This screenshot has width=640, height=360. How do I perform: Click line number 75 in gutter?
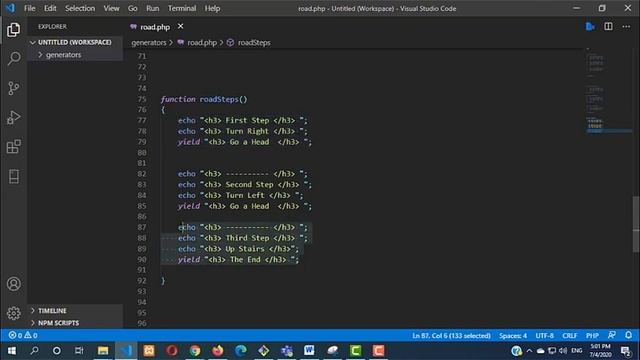point(142,99)
